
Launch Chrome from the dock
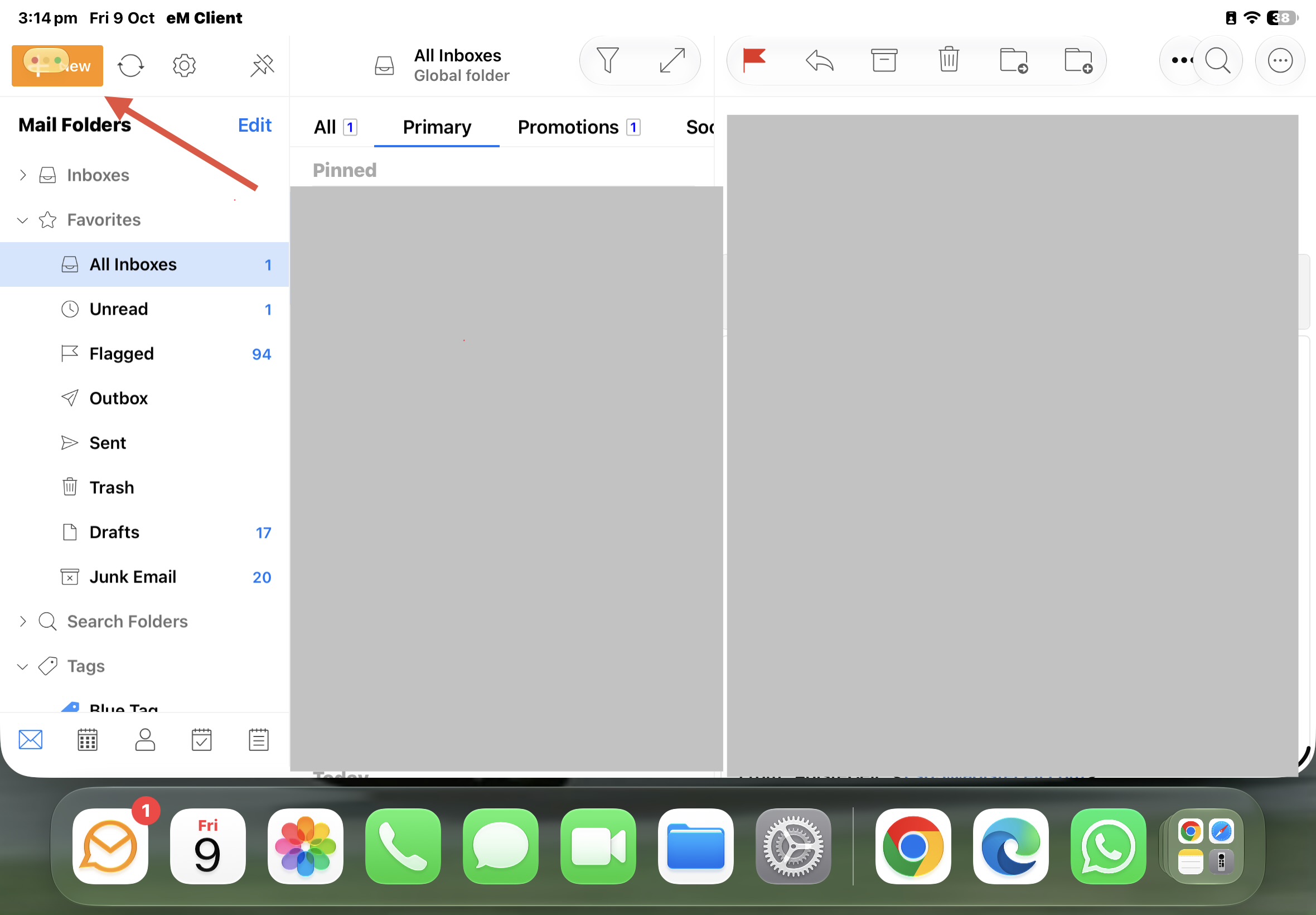click(913, 846)
